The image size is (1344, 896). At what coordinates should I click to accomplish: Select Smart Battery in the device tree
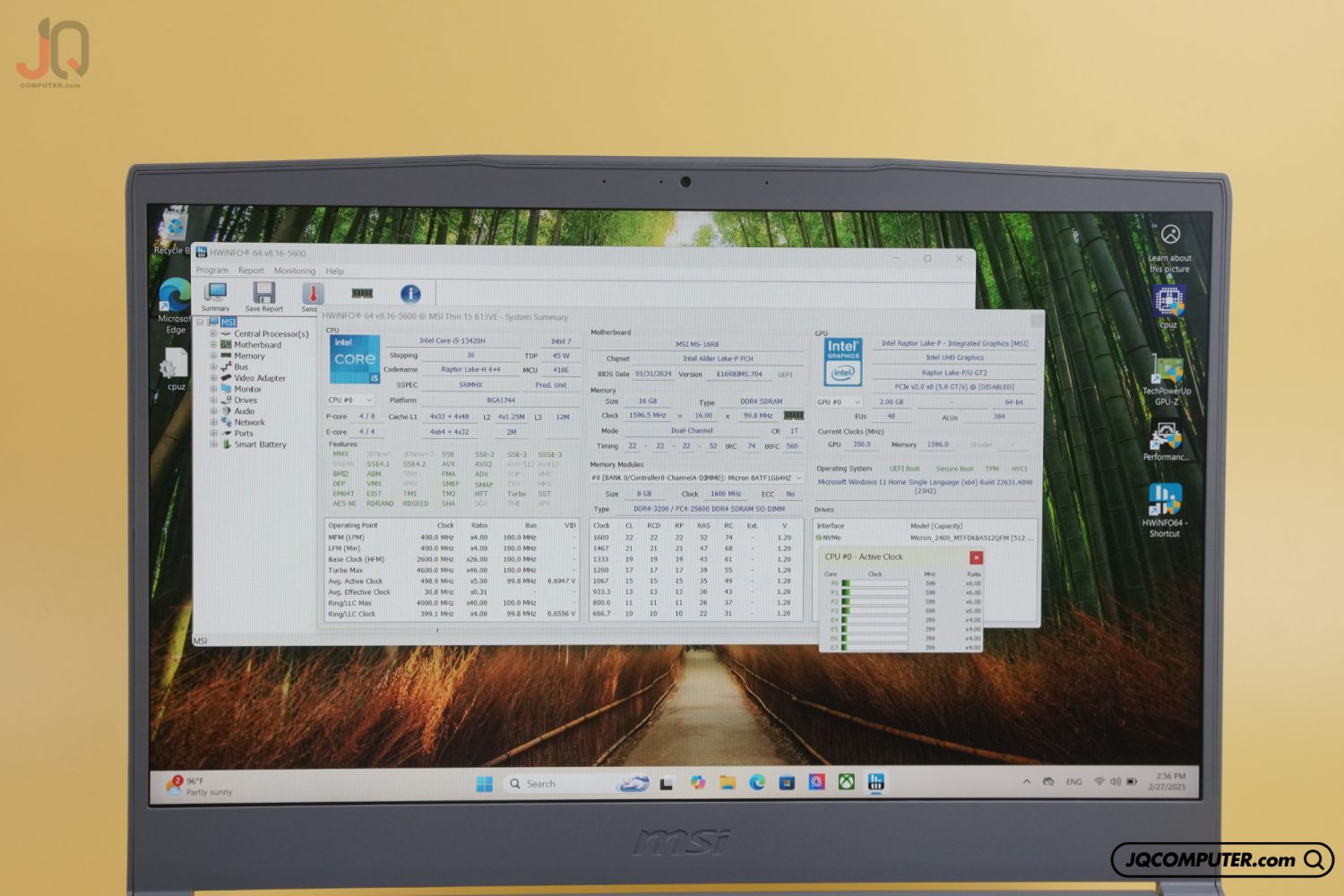click(x=260, y=444)
